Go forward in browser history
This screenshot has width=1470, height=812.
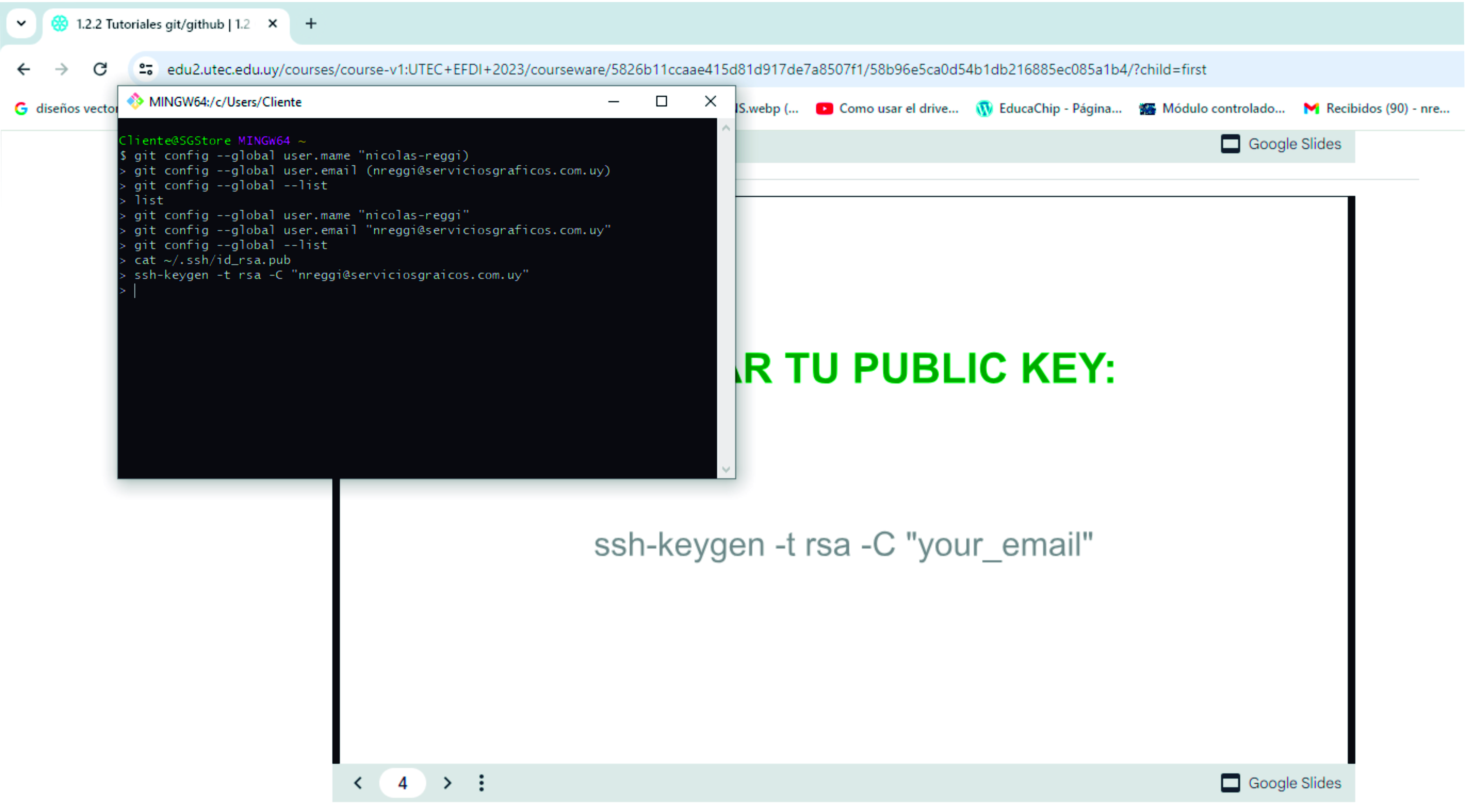(62, 70)
